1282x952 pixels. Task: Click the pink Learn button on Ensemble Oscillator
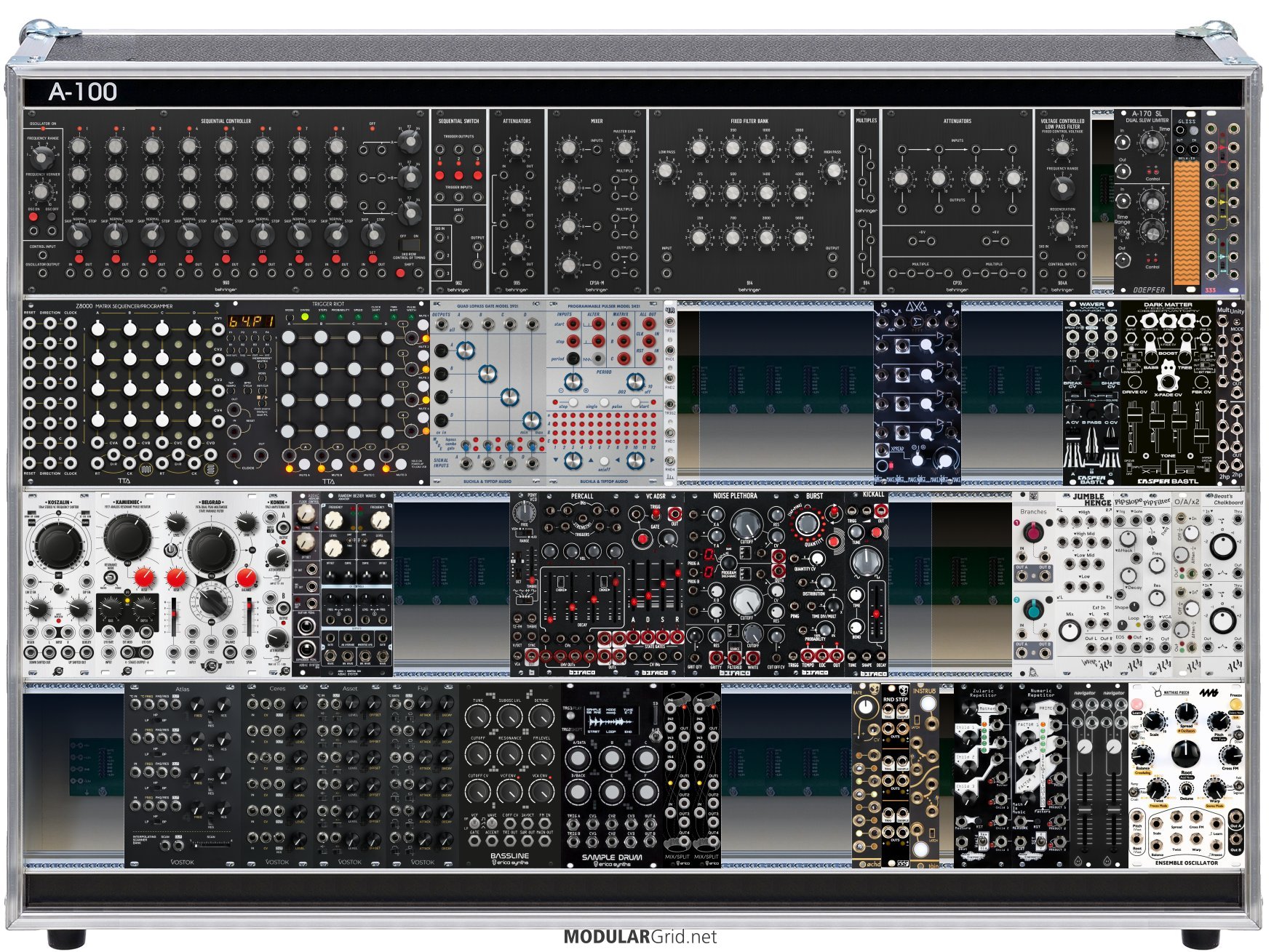1138,705
